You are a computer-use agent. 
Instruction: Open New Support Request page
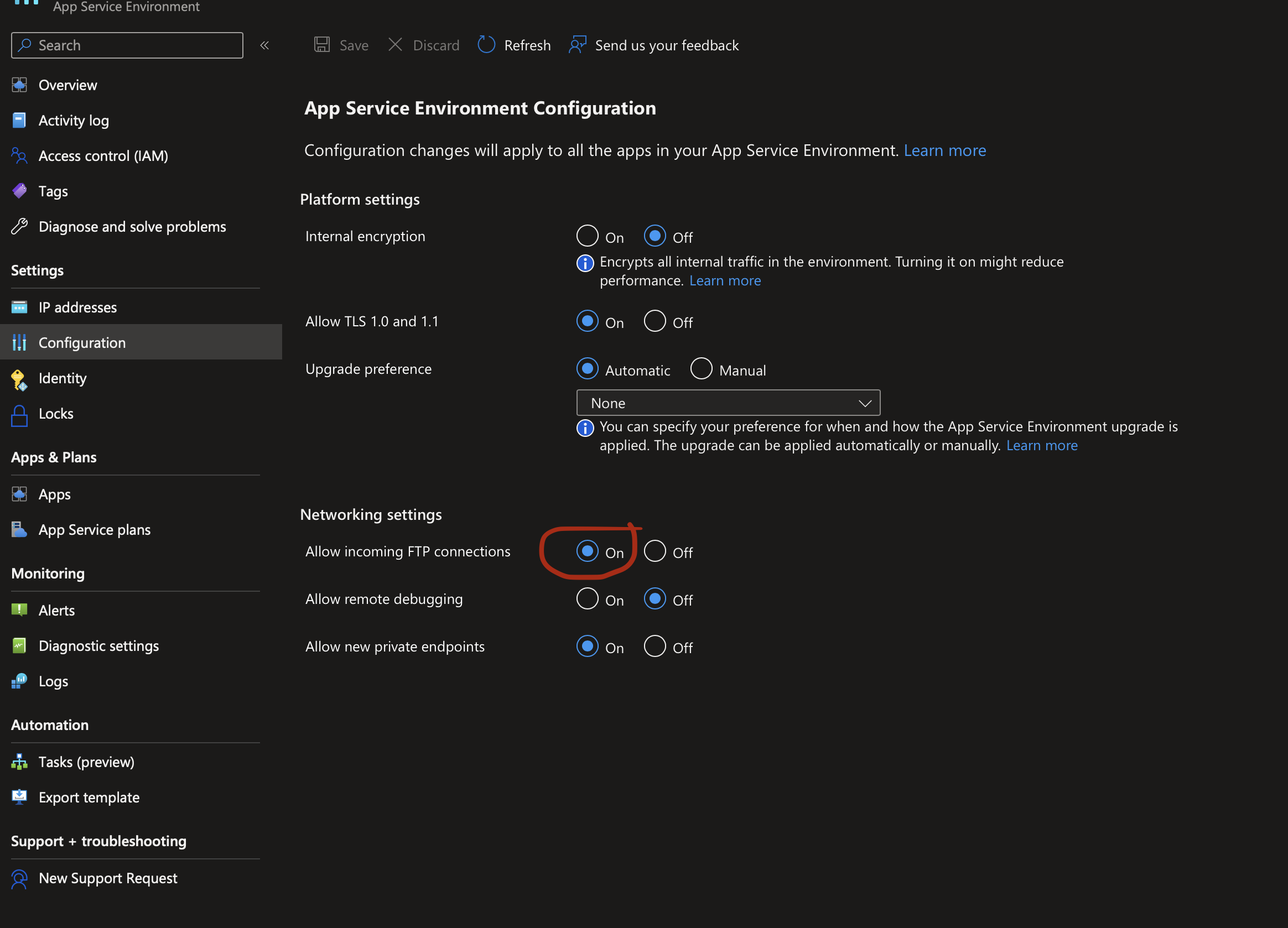click(x=108, y=878)
